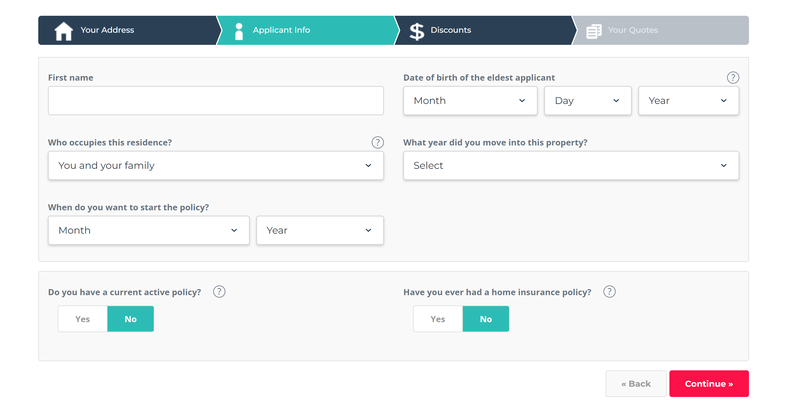Open the birth Day dropdown
Image resolution: width=800 pixels, height=417 pixels.
coord(588,101)
